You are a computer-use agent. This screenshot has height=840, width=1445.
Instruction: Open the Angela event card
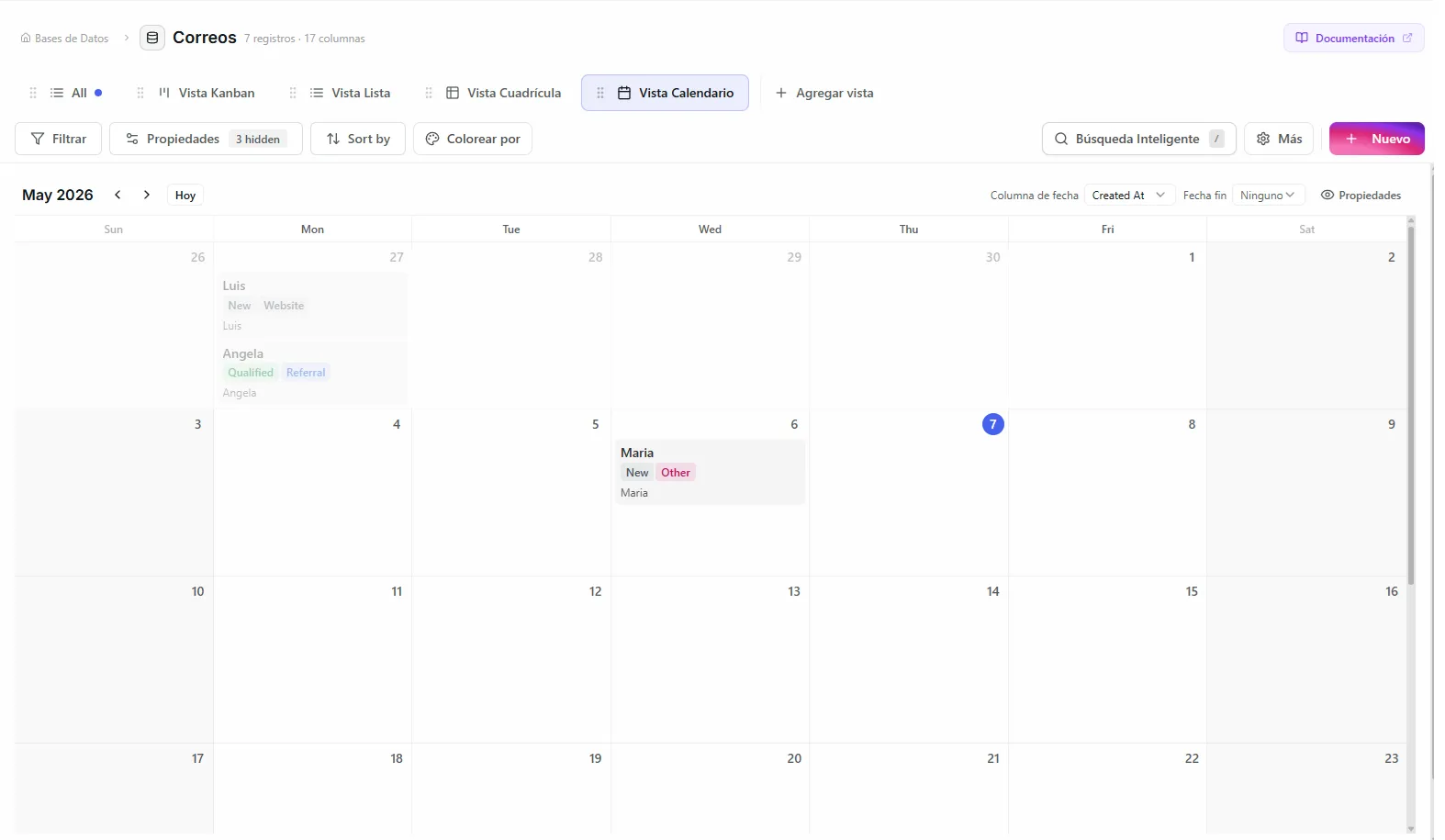(313, 373)
